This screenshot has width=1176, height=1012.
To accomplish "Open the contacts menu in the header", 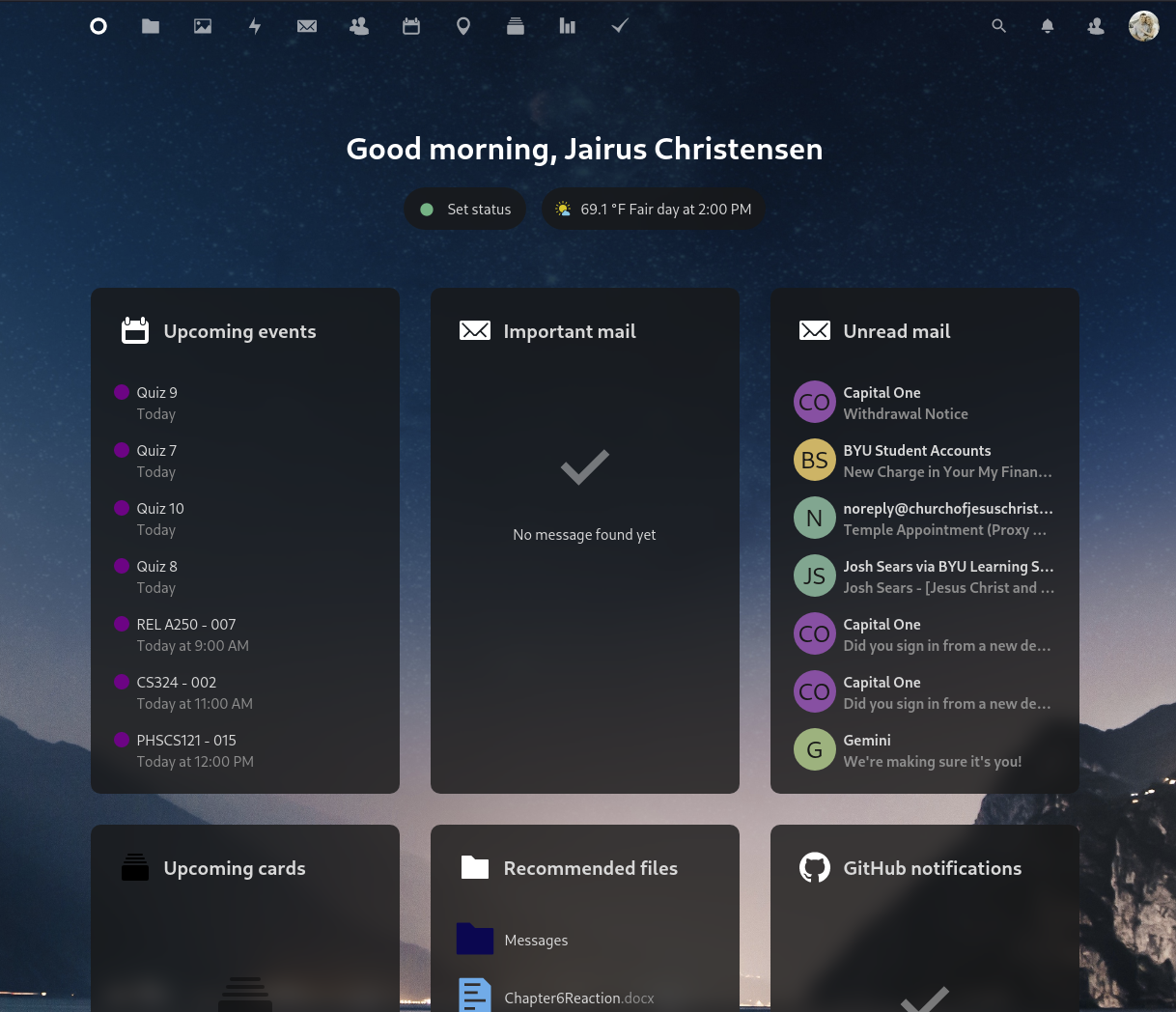I will [1096, 26].
